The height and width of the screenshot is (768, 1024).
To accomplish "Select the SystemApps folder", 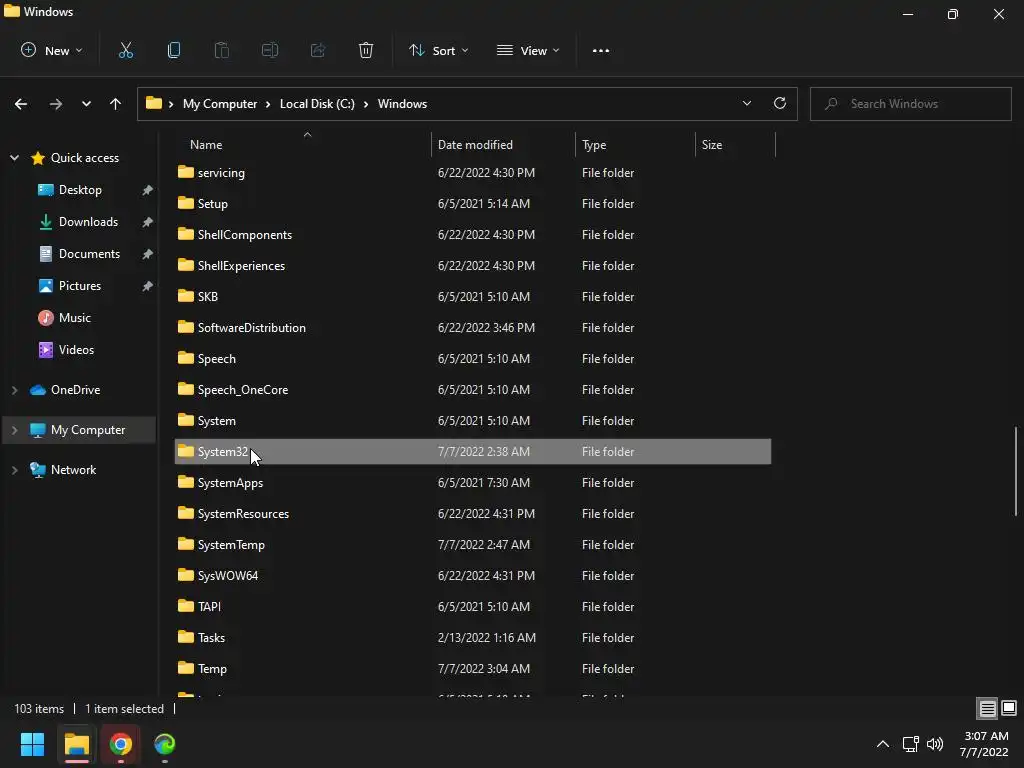I will [x=473, y=483].
